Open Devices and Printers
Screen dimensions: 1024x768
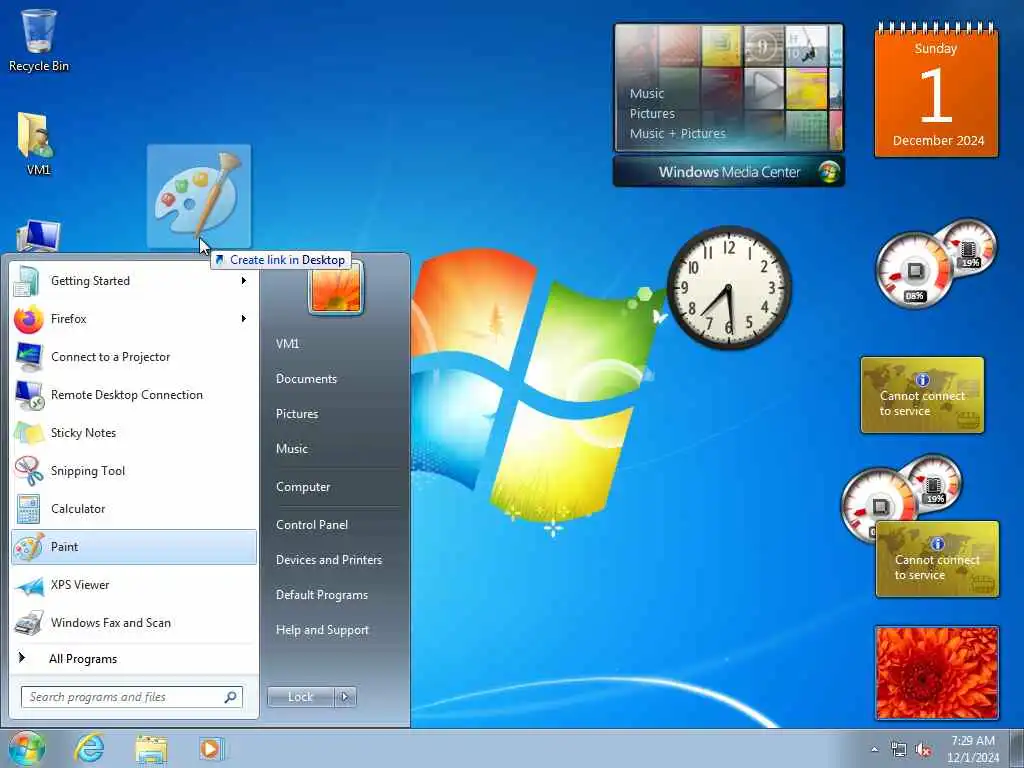328,560
